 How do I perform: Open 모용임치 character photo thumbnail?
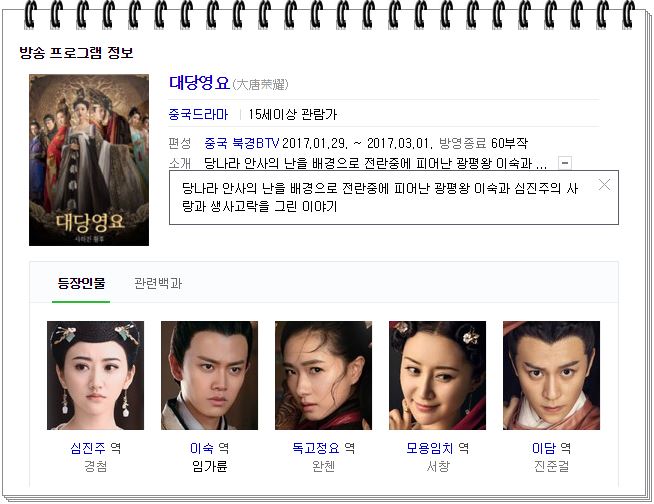pyautogui.click(x=438, y=375)
